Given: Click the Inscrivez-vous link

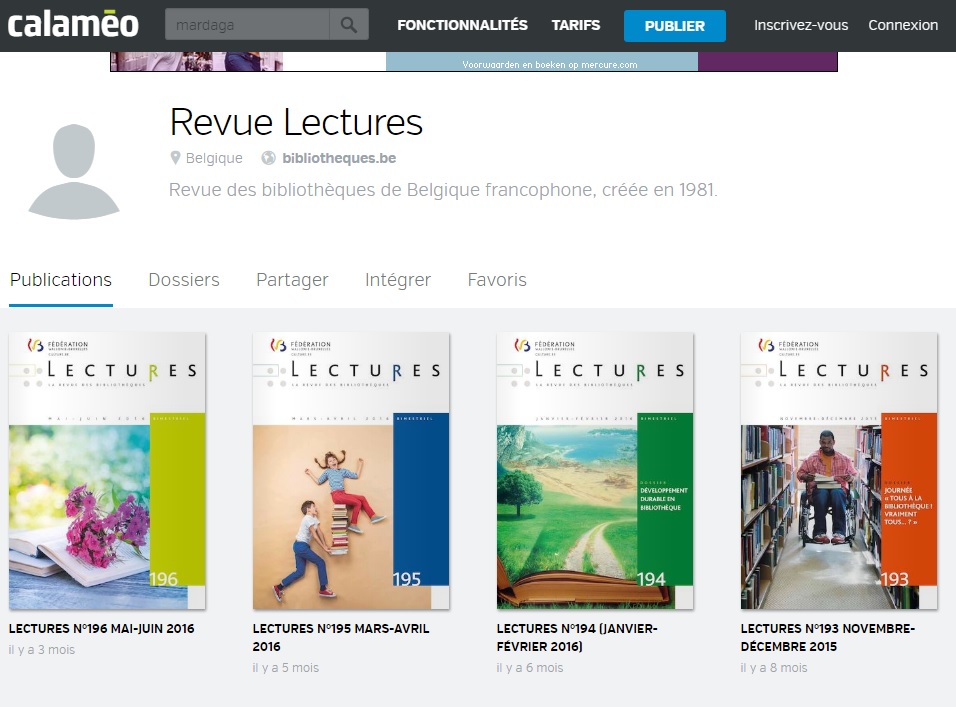Looking at the screenshot, I should [801, 25].
